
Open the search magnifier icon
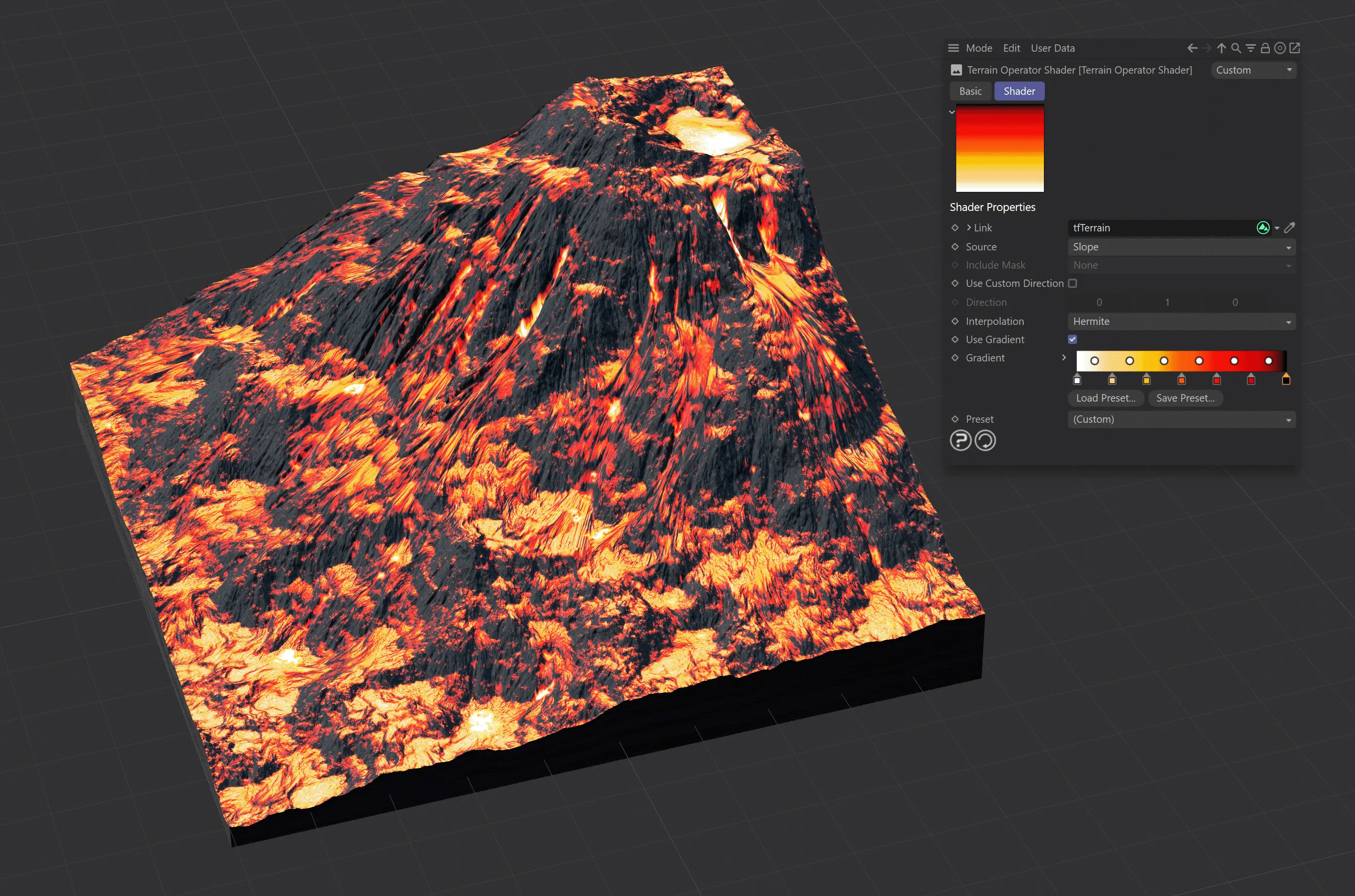(1236, 48)
